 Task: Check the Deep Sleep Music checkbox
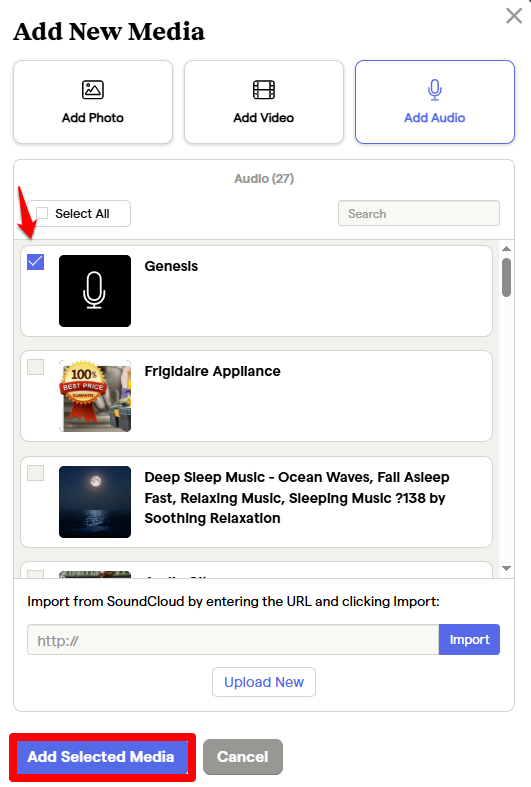(x=36, y=473)
